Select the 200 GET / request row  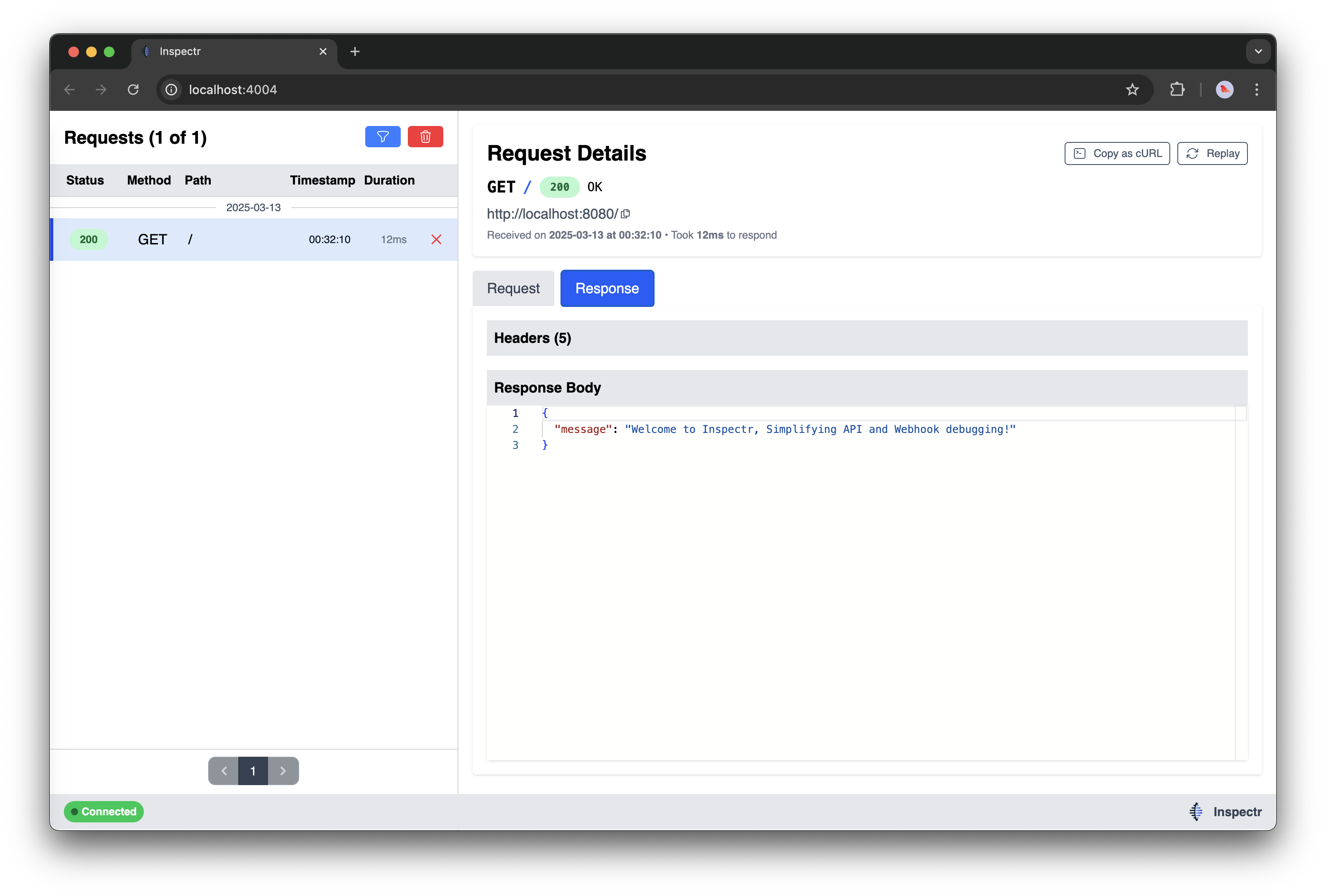click(254, 240)
